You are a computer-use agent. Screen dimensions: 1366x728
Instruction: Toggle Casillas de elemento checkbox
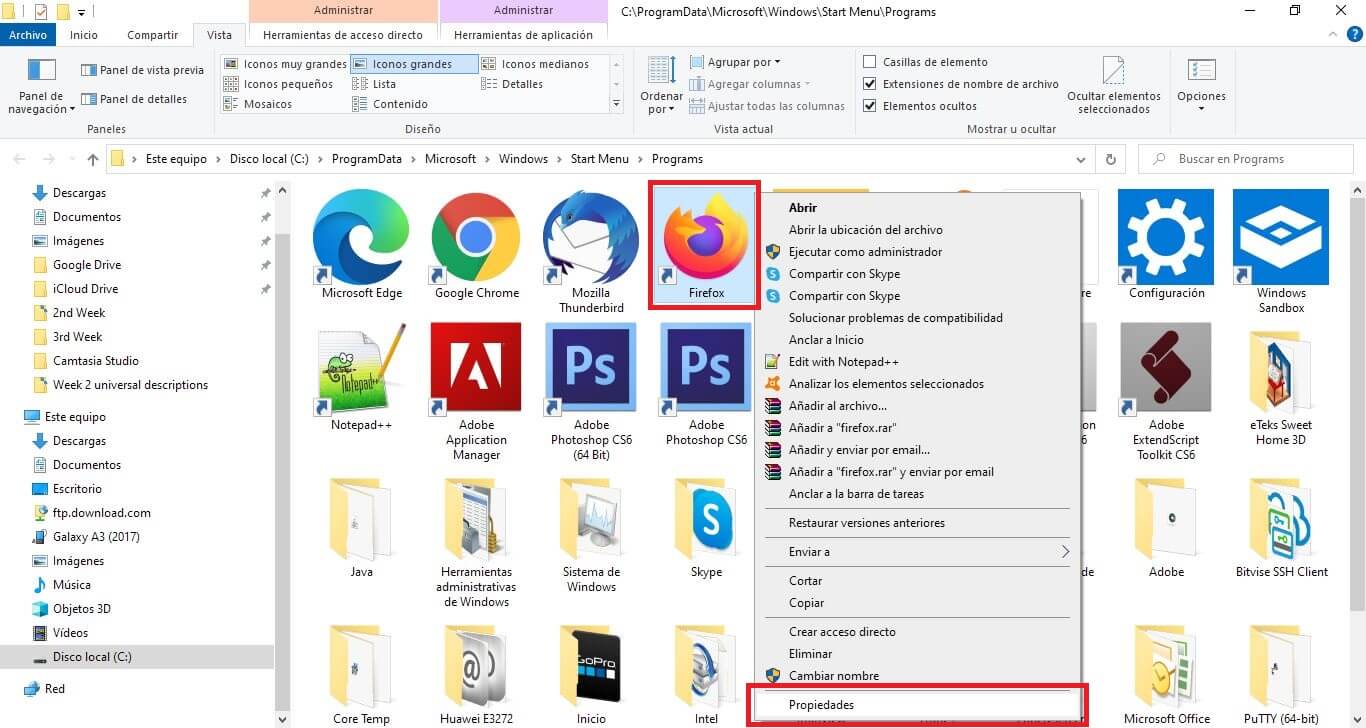[x=870, y=62]
